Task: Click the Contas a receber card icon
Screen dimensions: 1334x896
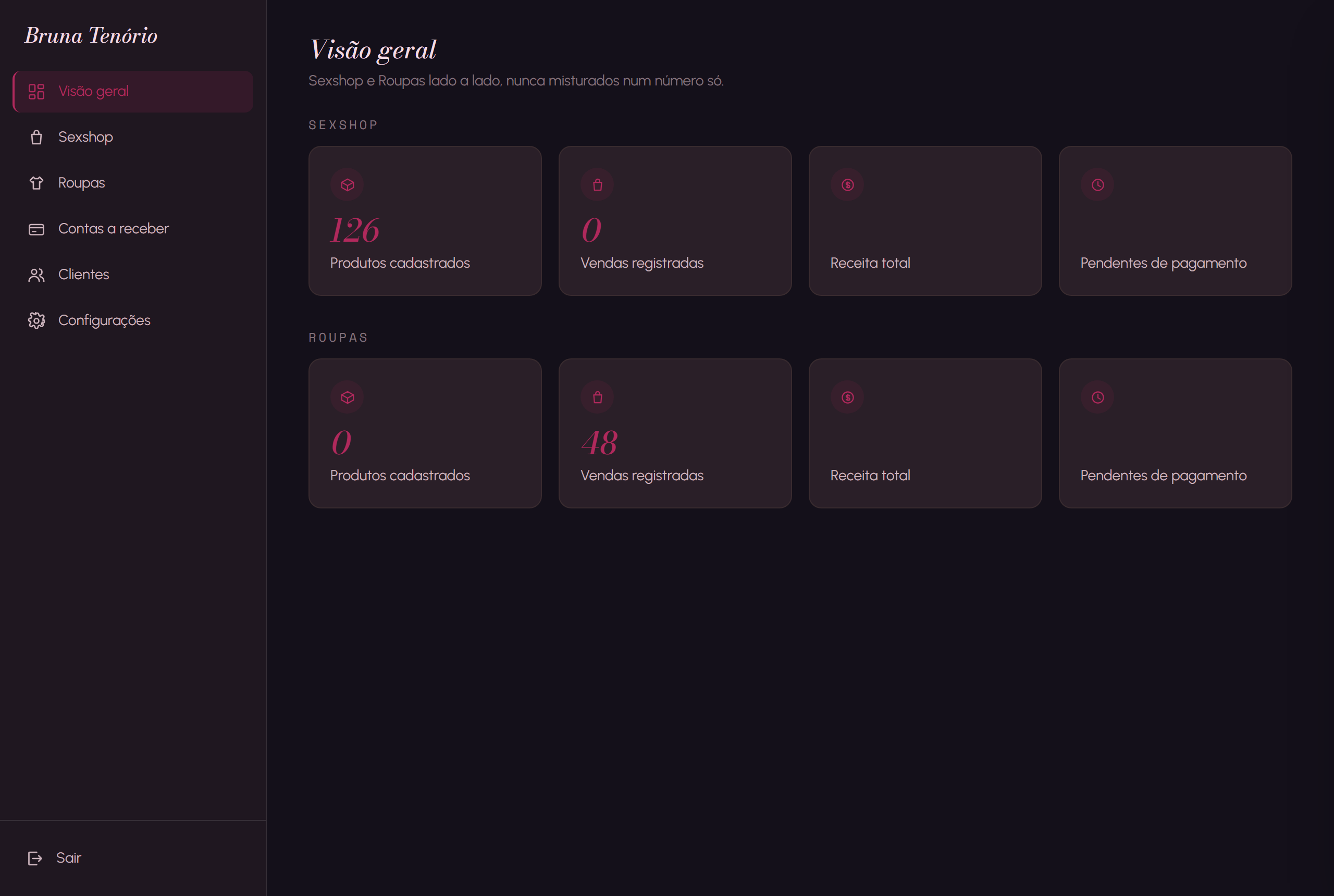Action: click(x=36, y=229)
